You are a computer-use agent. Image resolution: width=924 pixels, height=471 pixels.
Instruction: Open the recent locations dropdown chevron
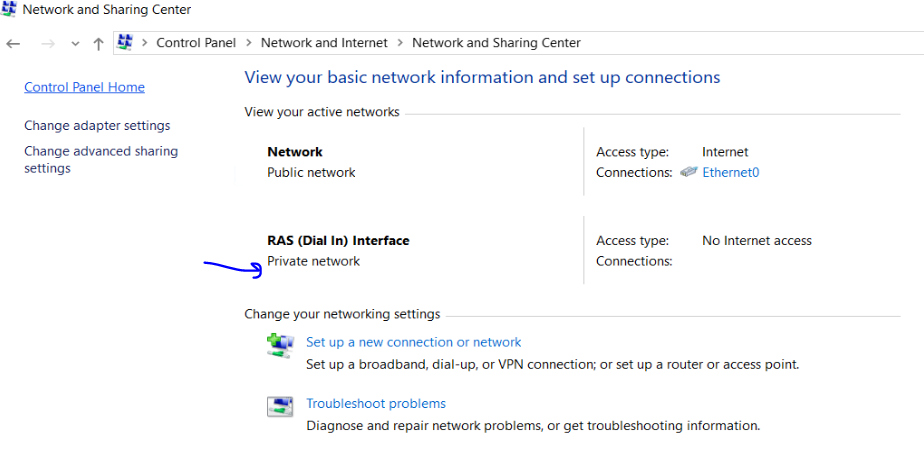(x=75, y=44)
